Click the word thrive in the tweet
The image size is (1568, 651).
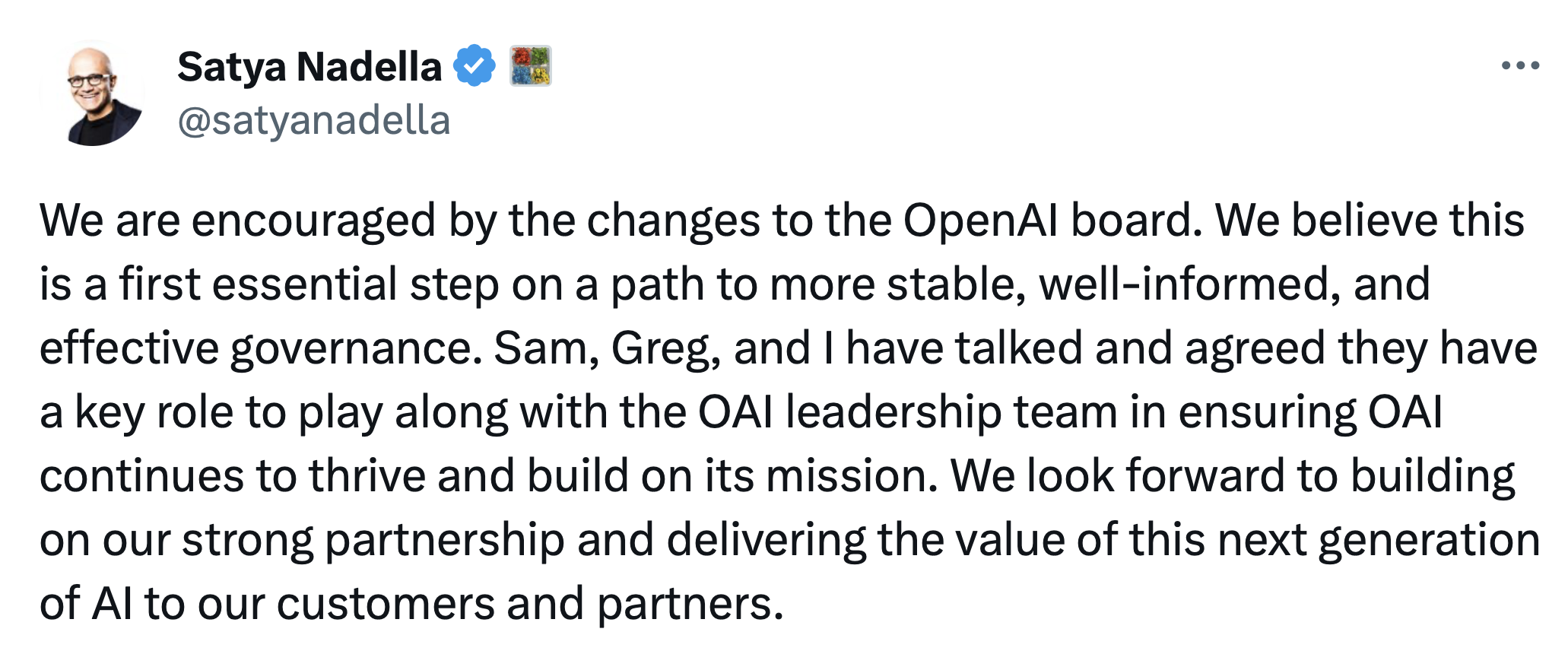coord(367,477)
